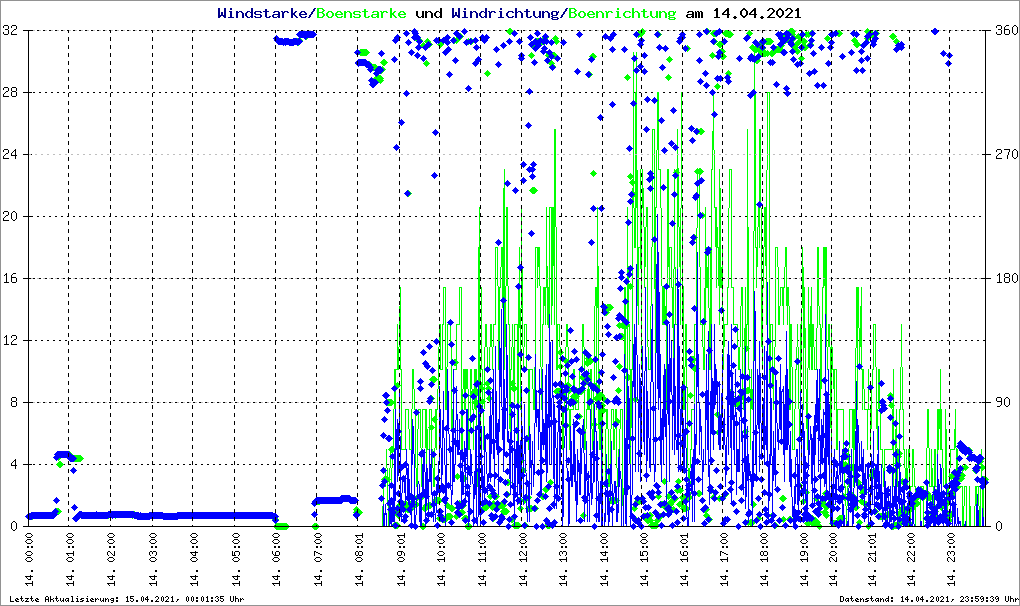Click the 180 degree label on right axis

tap(1004, 278)
